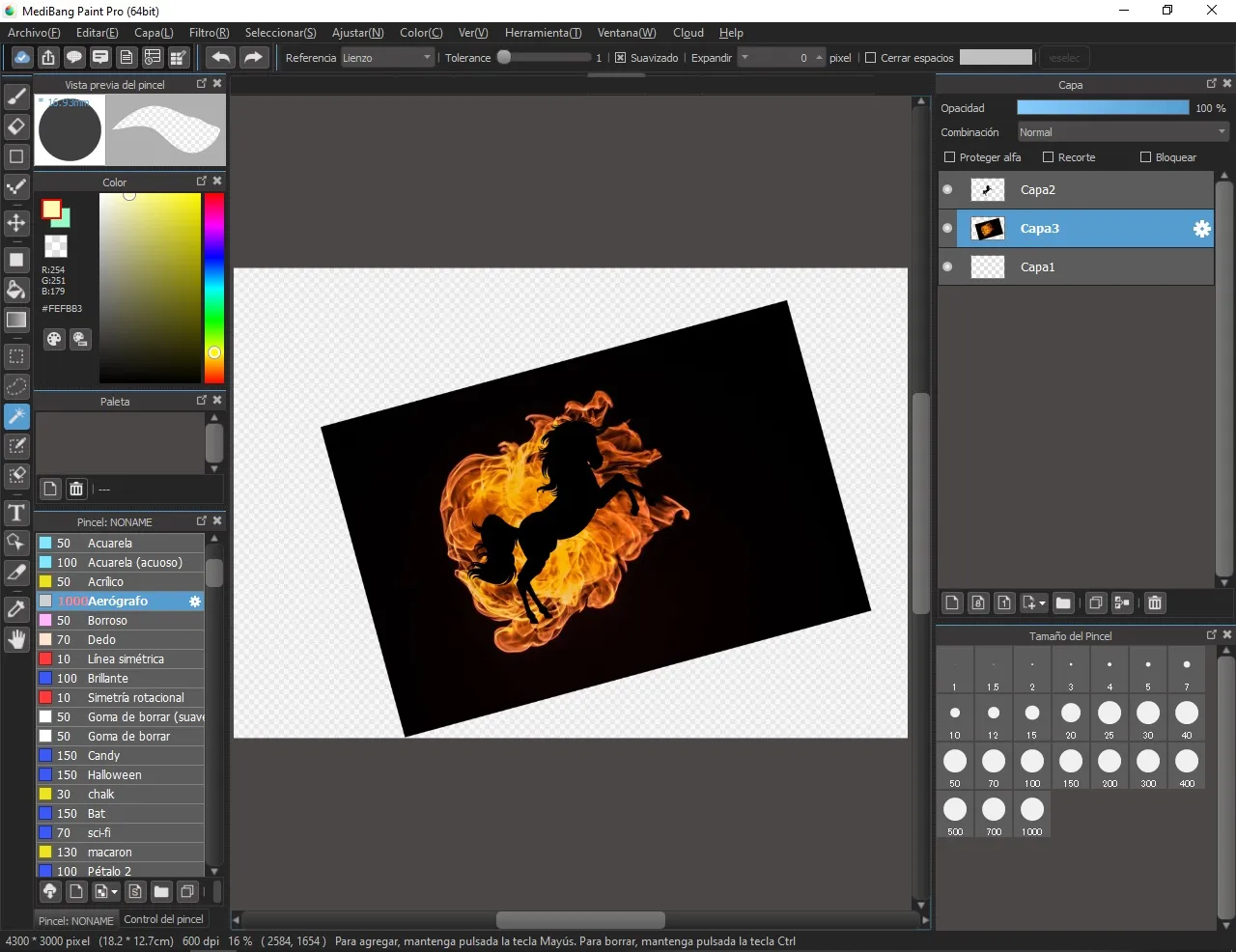
Task: Open the Combinación Normal dropdown
Action: point(1123,132)
